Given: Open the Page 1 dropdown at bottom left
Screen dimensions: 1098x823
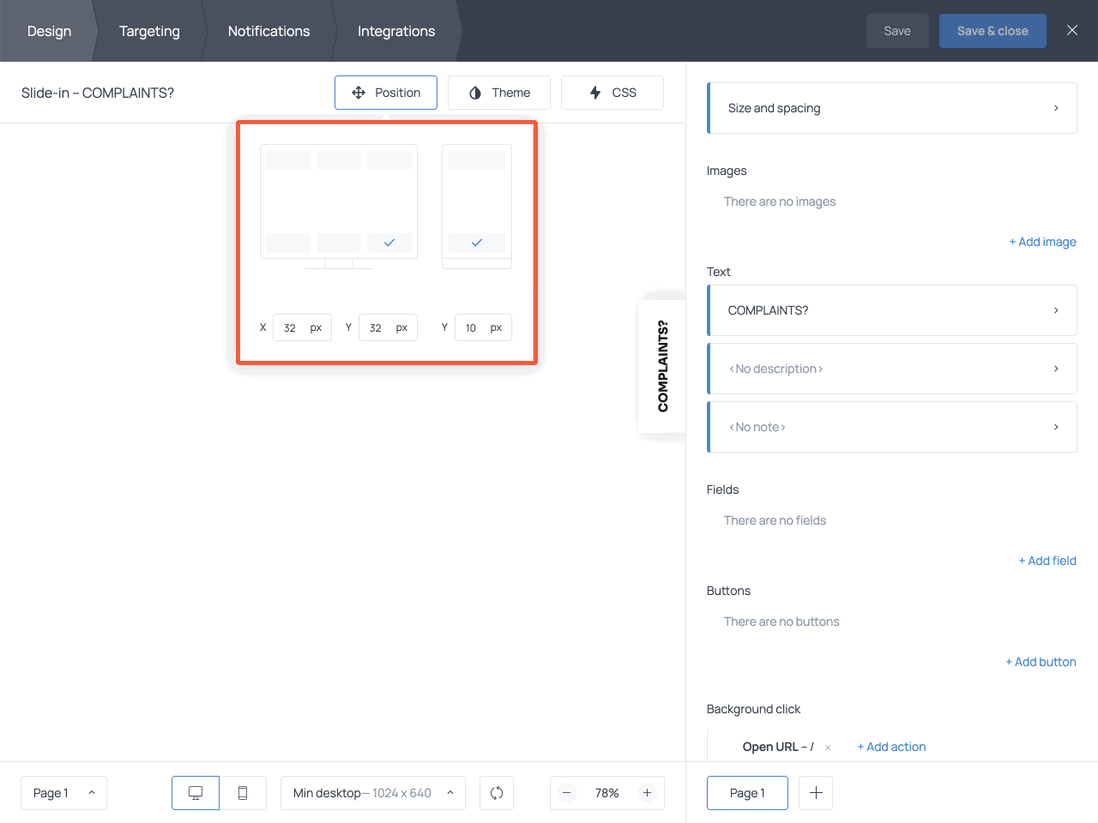Looking at the screenshot, I should pyautogui.click(x=63, y=792).
